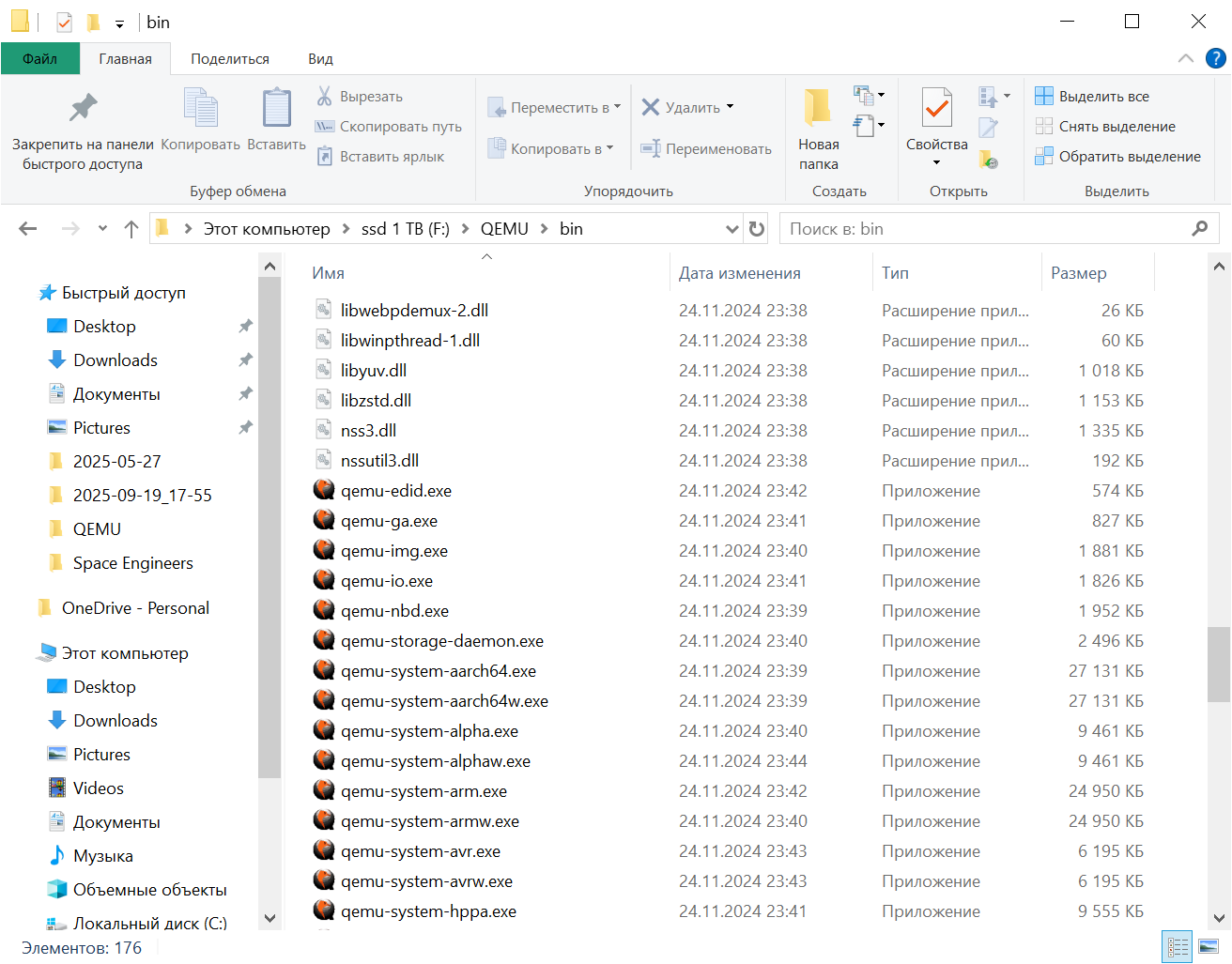Sort by the Имя column header

[x=328, y=273]
